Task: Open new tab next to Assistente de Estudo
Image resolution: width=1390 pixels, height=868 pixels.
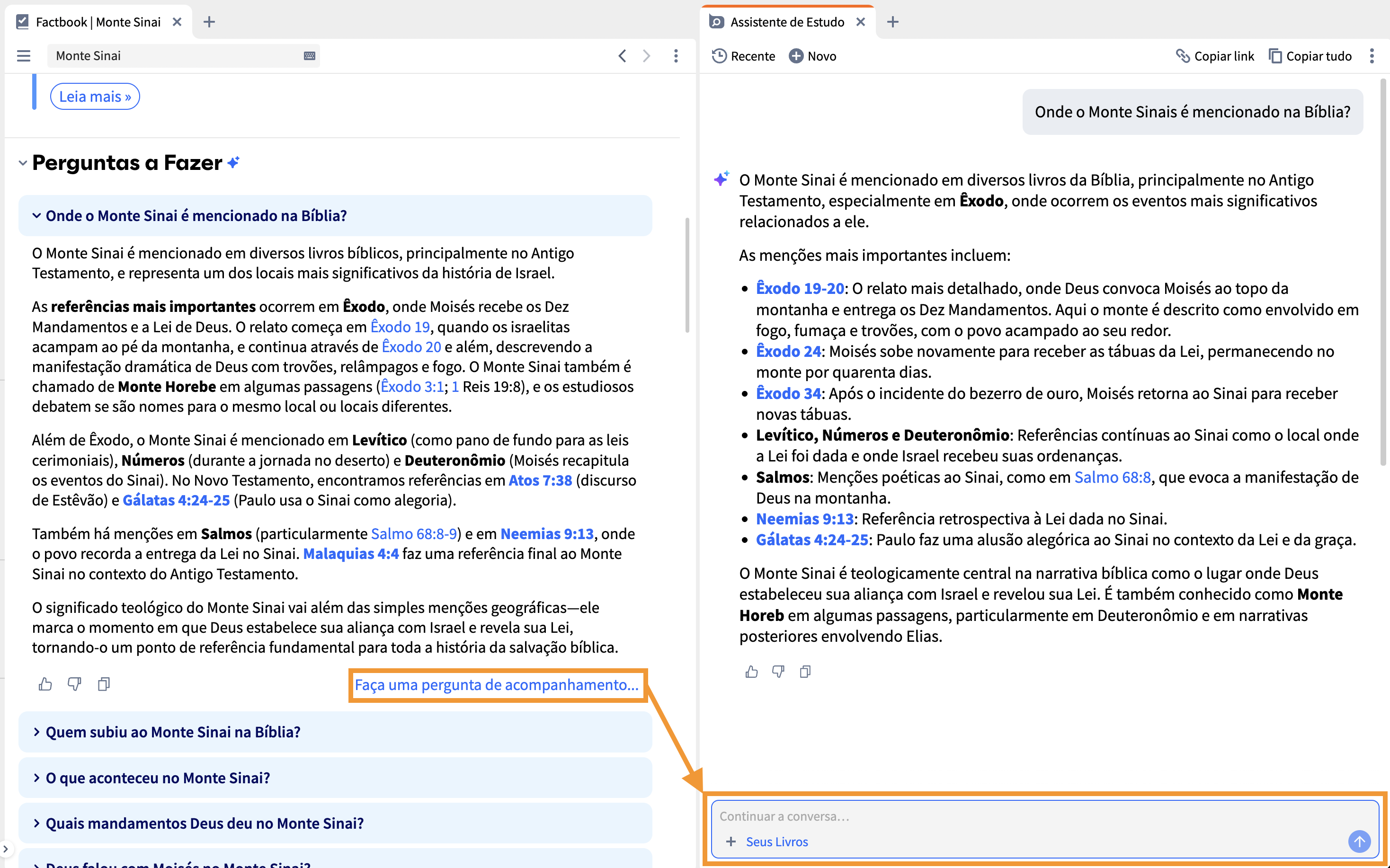Action: click(892, 22)
